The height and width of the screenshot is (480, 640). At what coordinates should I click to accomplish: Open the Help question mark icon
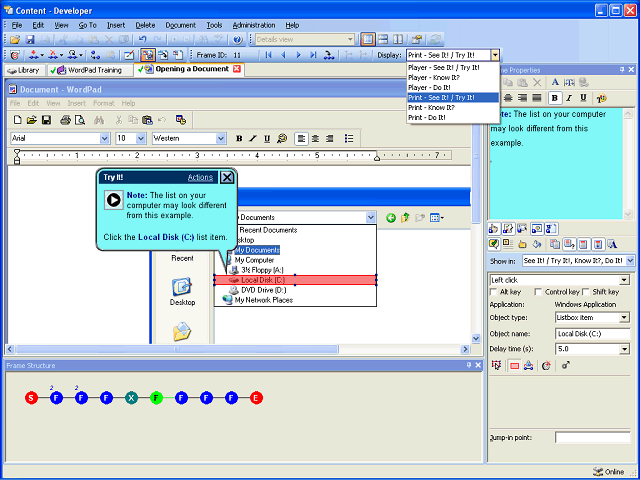238,40
